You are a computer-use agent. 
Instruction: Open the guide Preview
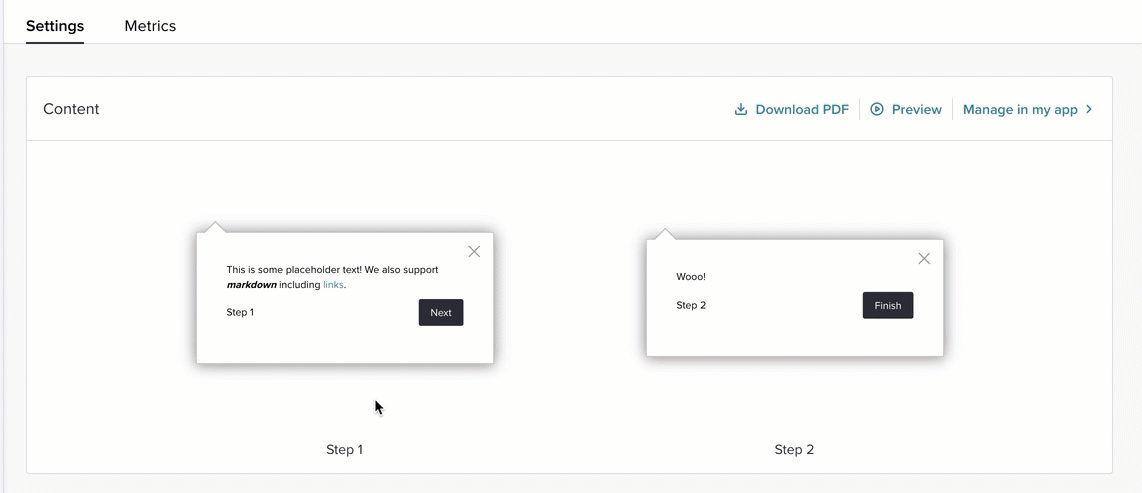tap(906, 109)
